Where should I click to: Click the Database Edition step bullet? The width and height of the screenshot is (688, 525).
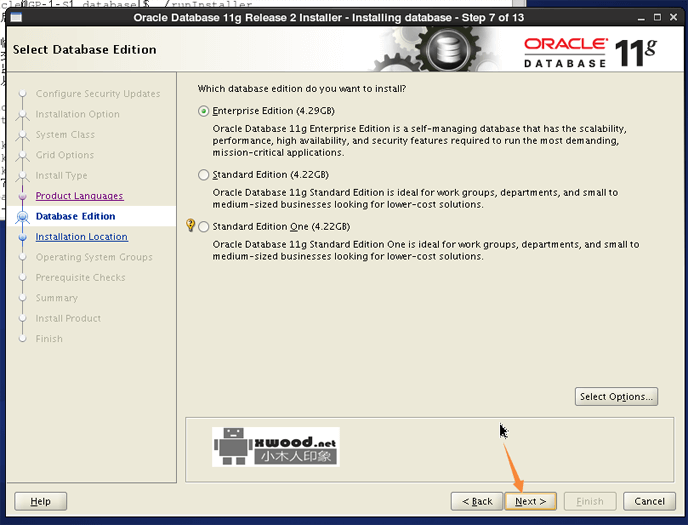(x=22, y=216)
